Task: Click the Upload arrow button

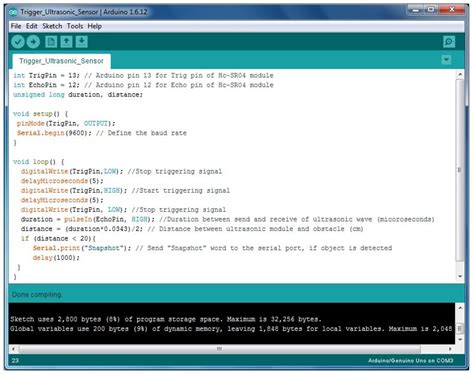Action: tap(33, 42)
